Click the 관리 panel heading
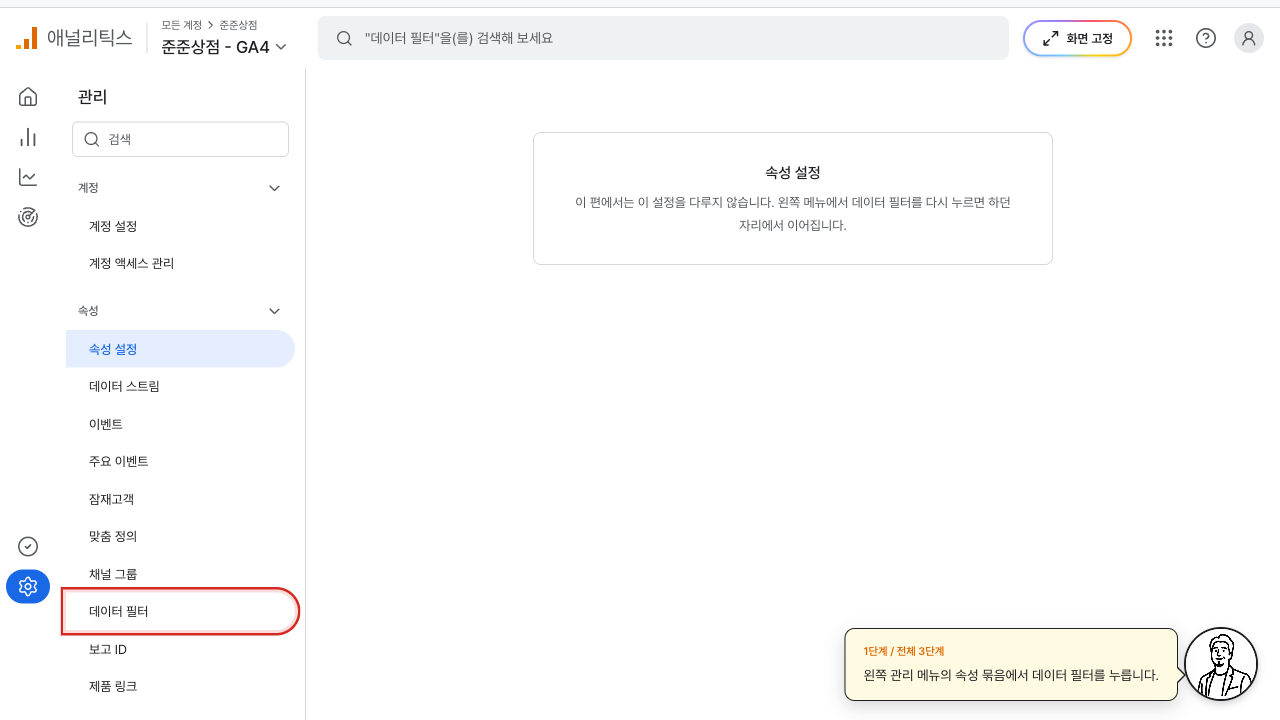The height and width of the screenshot is (720, 1280). [92, 97]
